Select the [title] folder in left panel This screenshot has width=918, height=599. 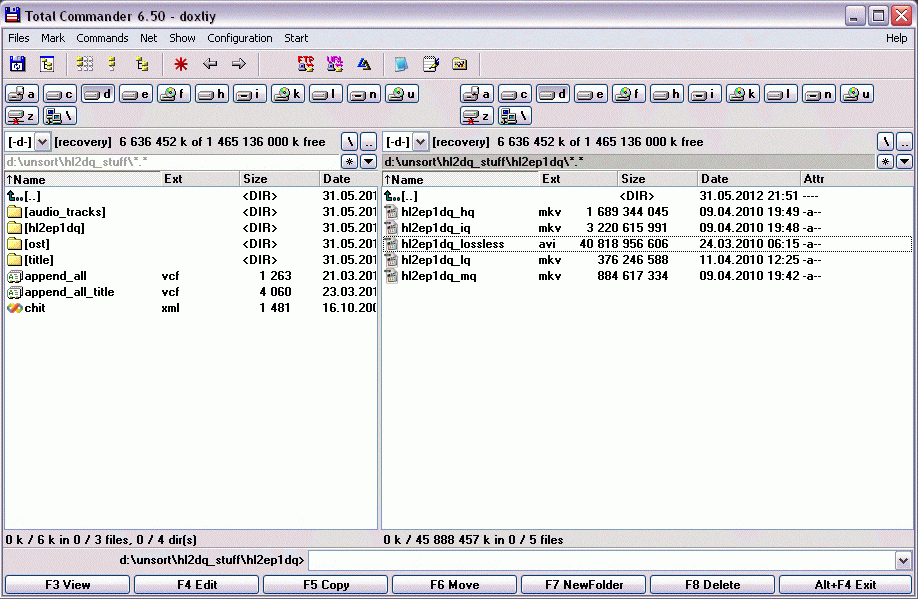pyautogui.click(x=190, y=260)
